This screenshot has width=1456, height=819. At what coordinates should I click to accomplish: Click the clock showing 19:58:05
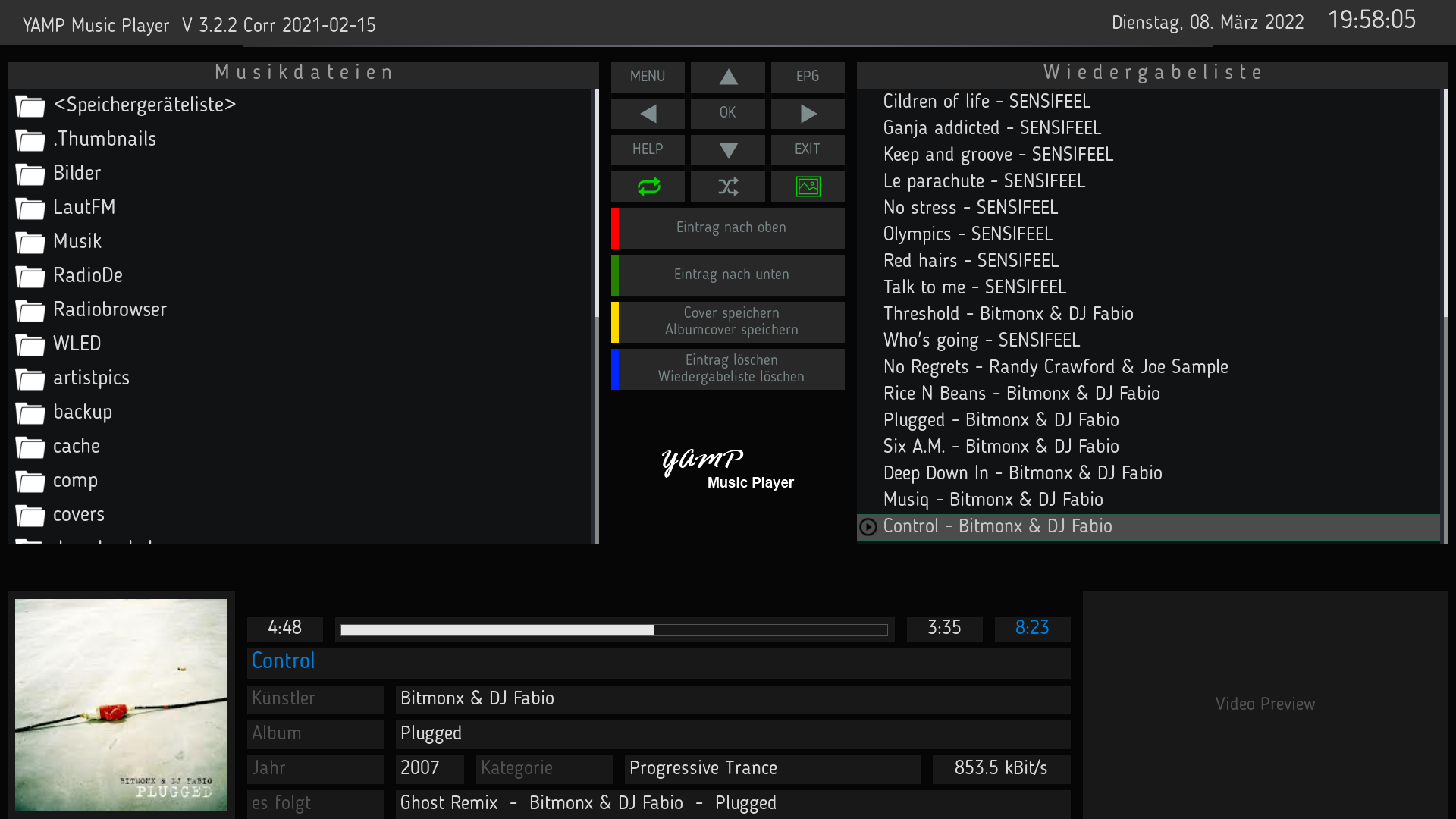tap(1372, 20)
